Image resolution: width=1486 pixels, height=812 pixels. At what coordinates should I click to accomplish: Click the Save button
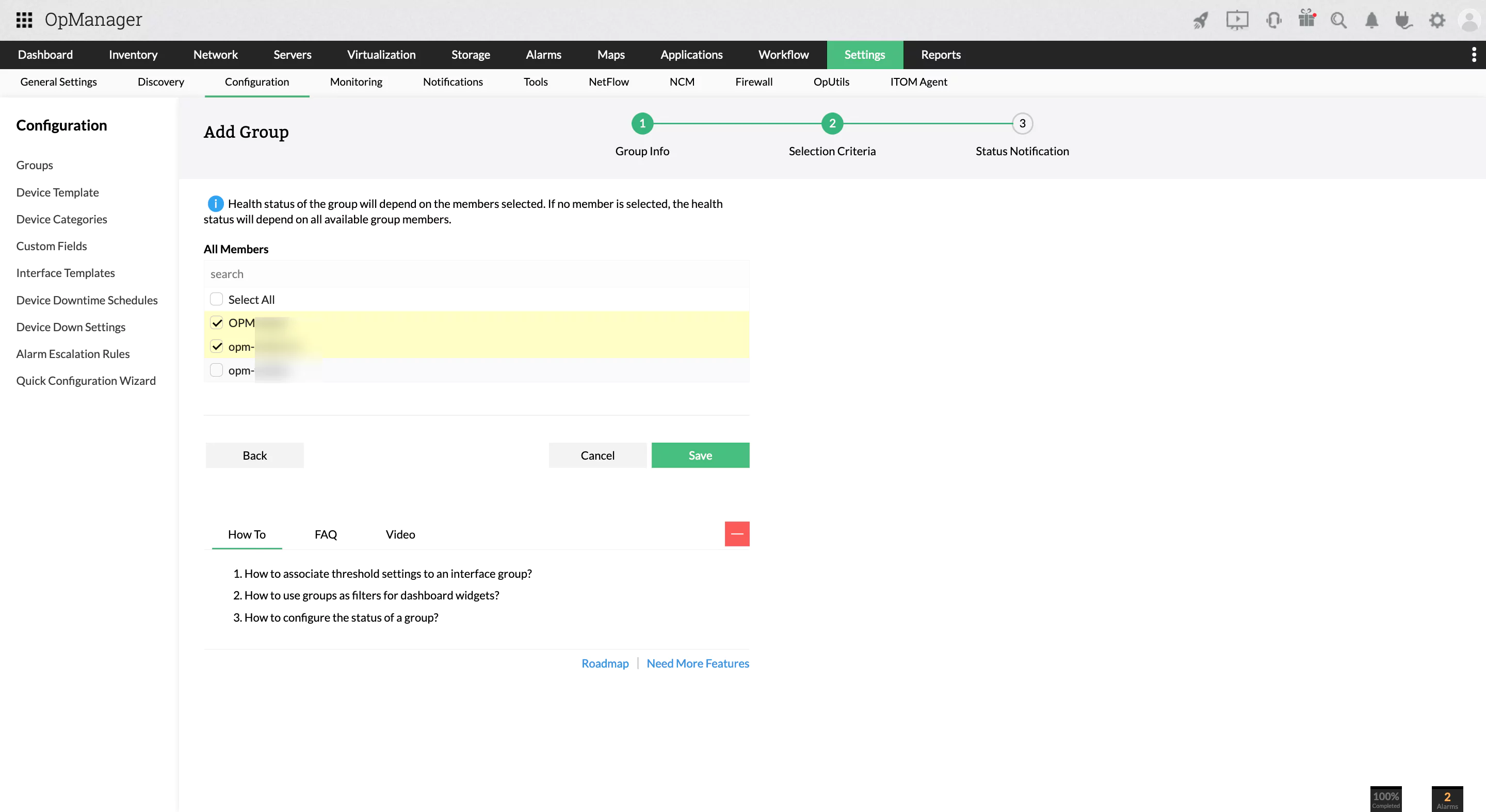tap(700, 455)
